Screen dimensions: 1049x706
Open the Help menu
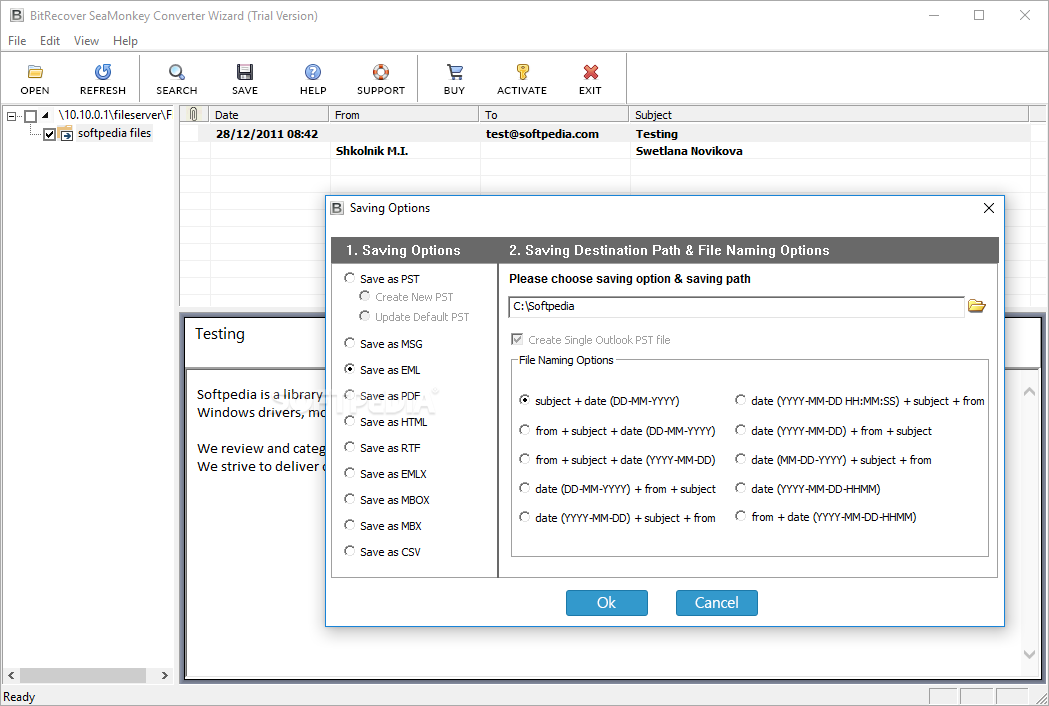click(125, 41)
